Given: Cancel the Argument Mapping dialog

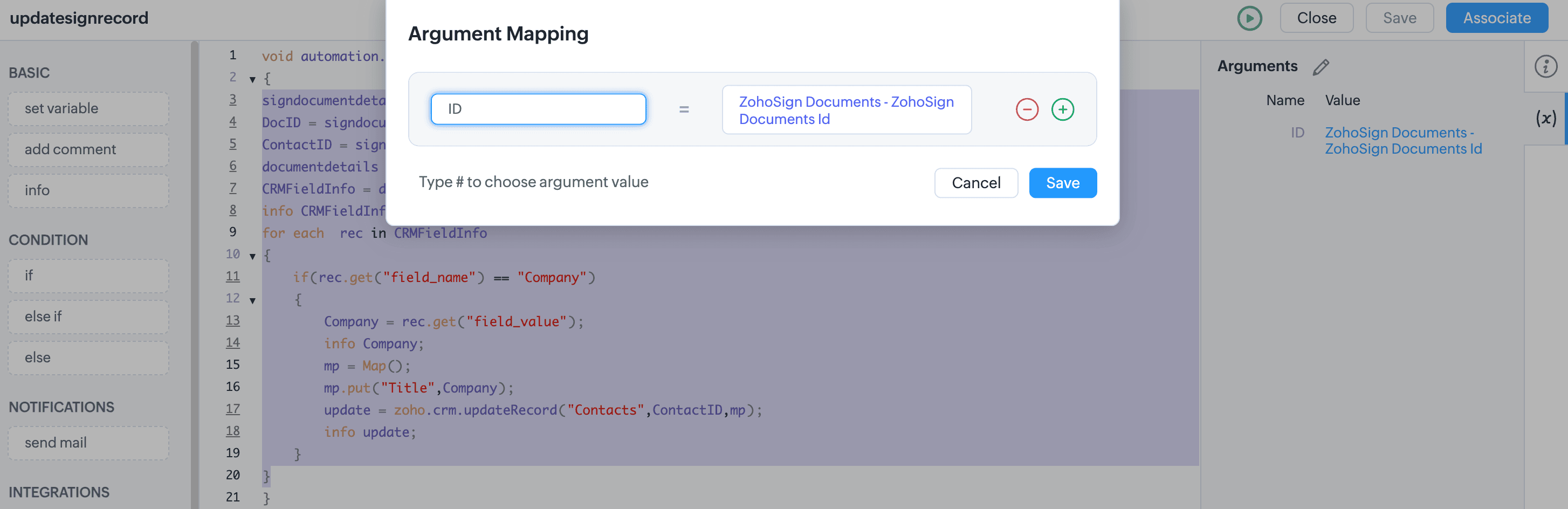Looking at the screenshot, I should tap(975, 183).
